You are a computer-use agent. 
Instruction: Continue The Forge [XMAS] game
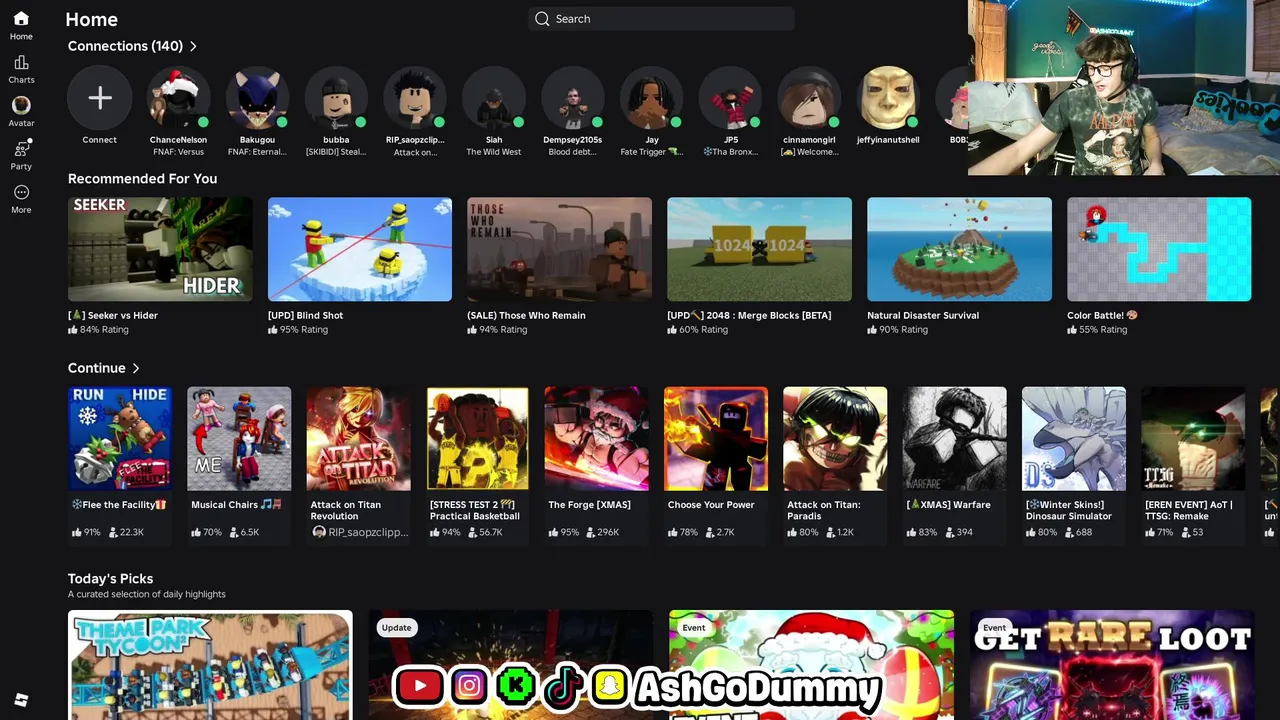point(597,439)
